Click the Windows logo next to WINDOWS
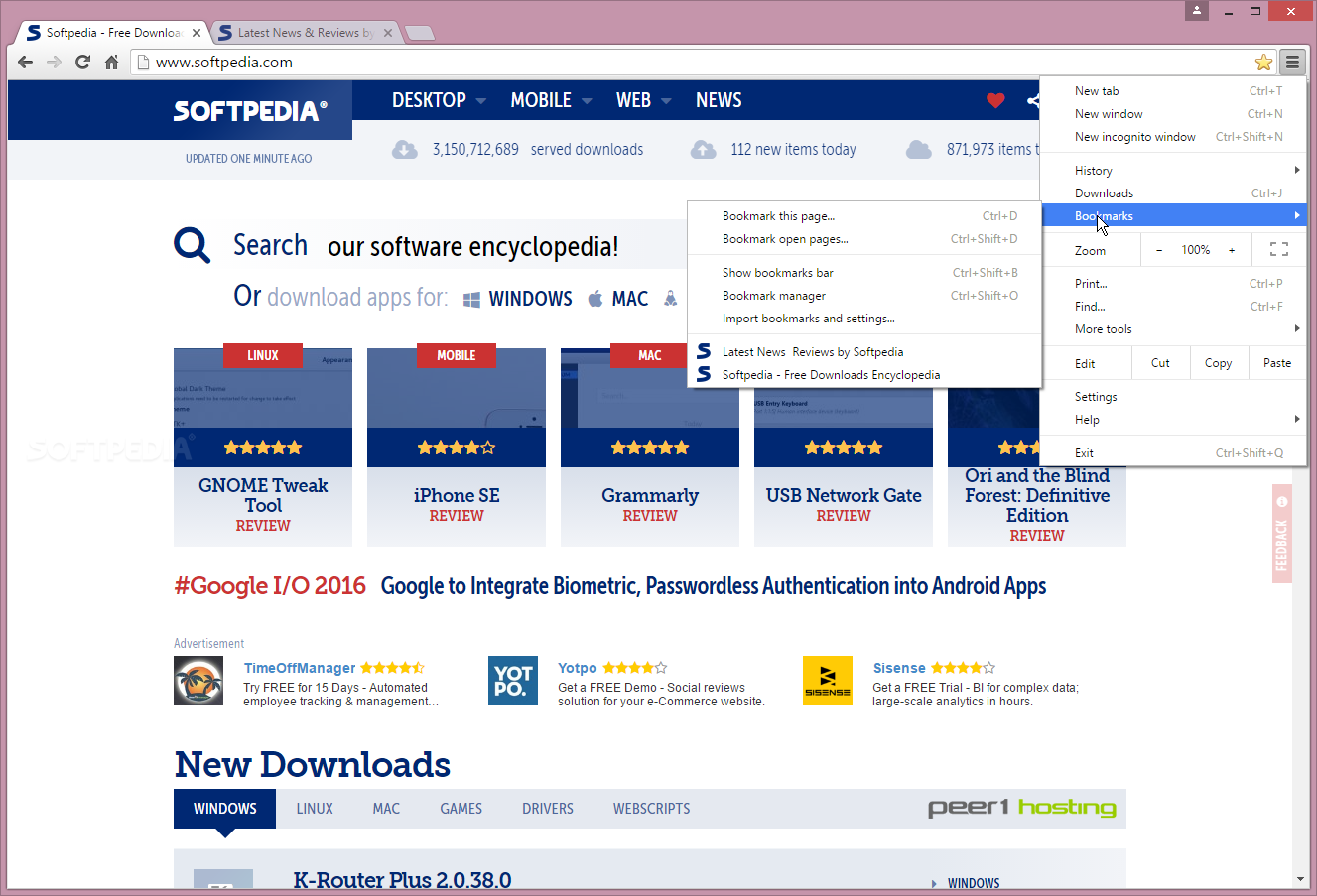The width and height of the screenshot is (1317, 896). [471, 299]
